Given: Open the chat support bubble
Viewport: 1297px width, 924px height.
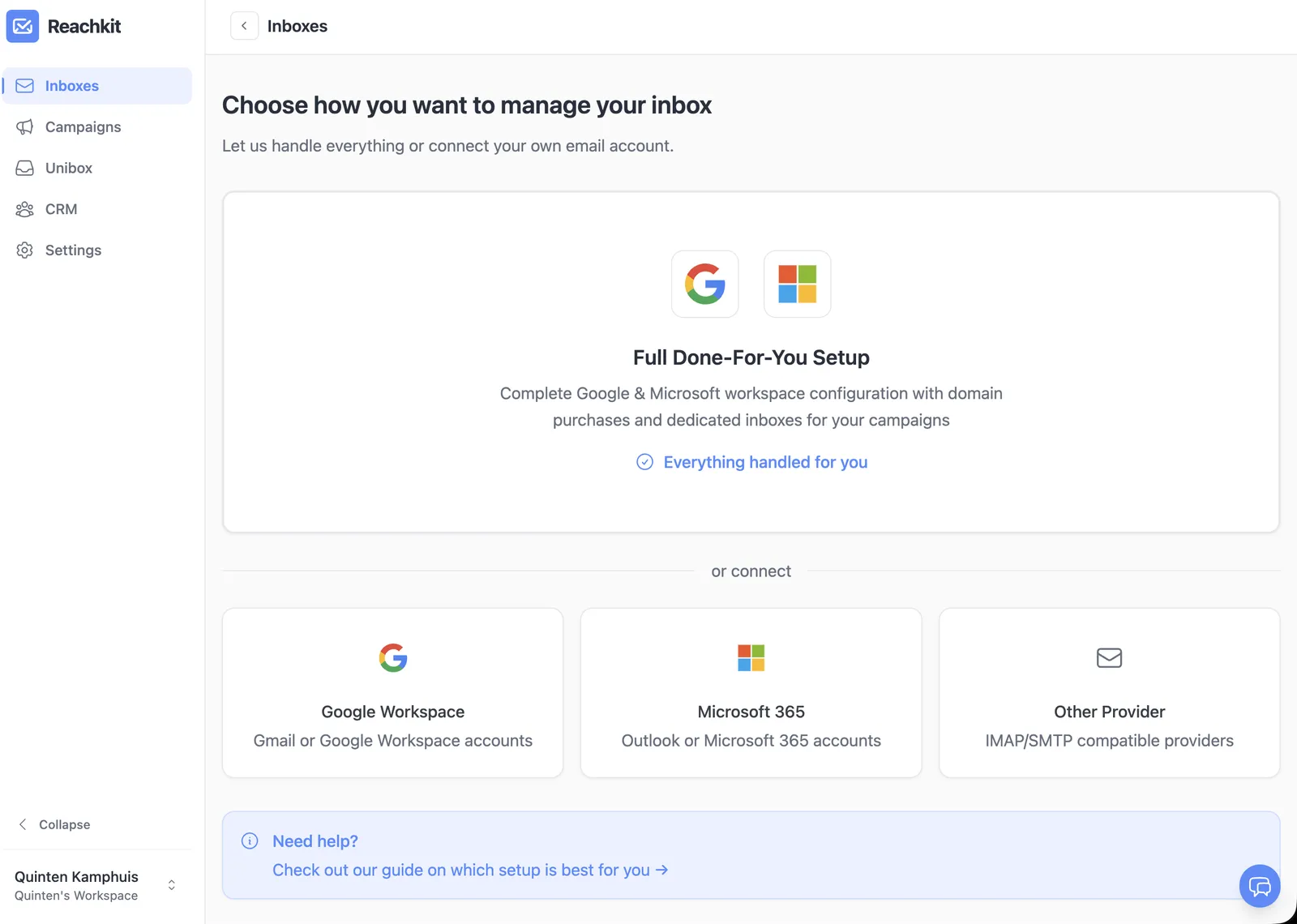Looking at the screenshot, I should 1260,886.
